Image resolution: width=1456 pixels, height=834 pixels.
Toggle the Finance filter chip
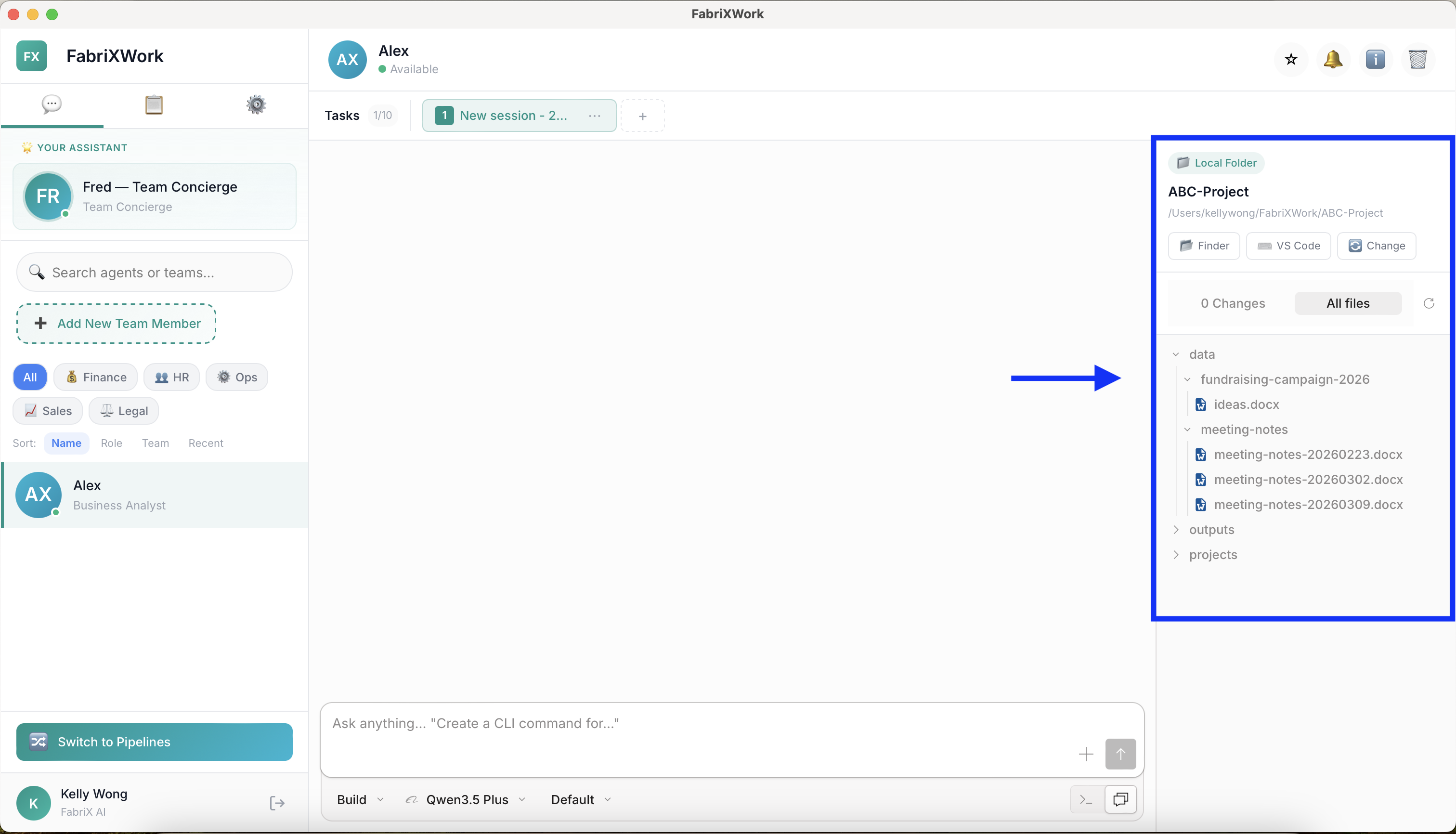click(x=95, y=377)
